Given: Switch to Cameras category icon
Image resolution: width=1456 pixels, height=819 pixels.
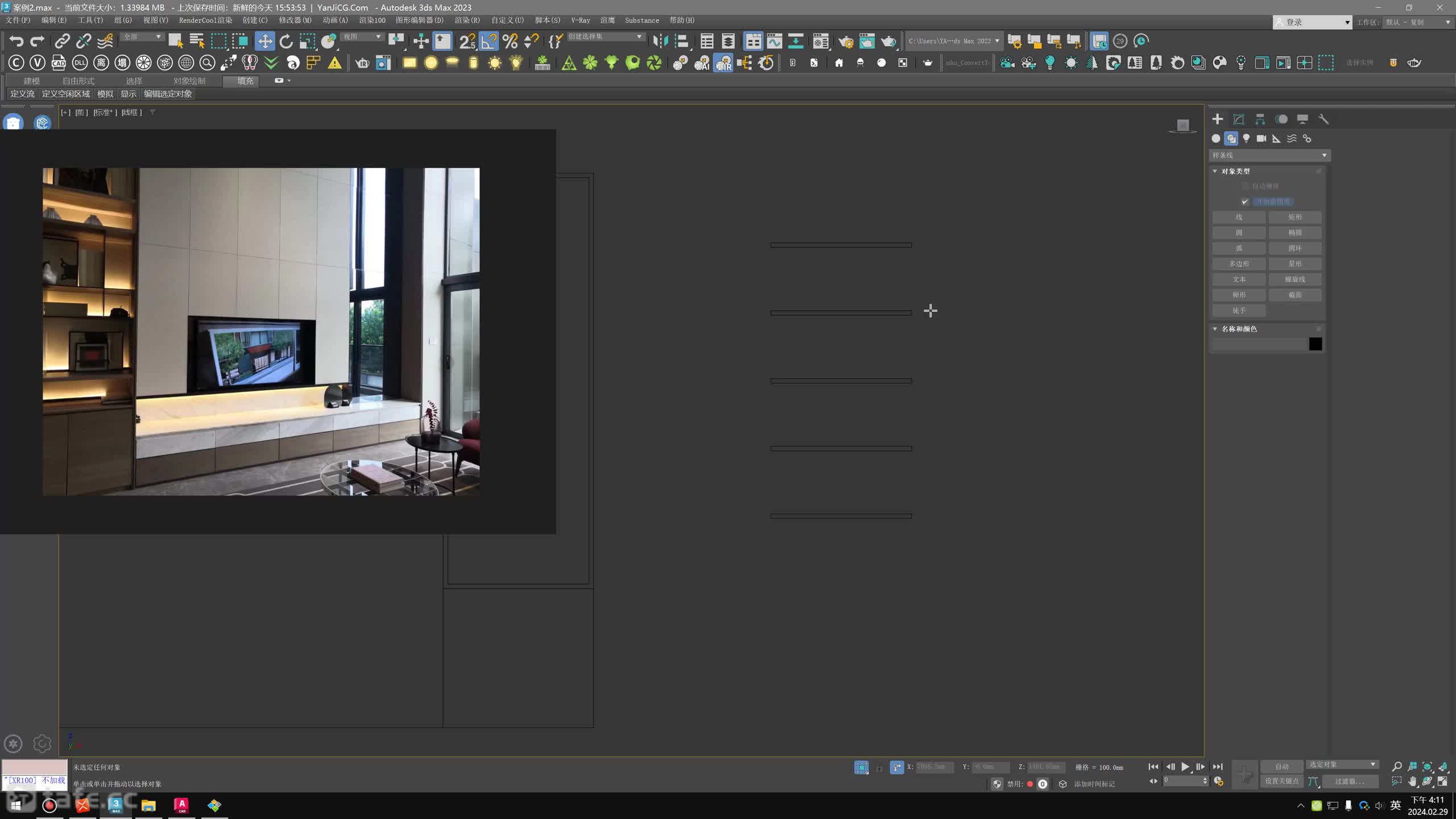Looking at the screenshot, I should pyautogui.click(x=1261, y=138).
